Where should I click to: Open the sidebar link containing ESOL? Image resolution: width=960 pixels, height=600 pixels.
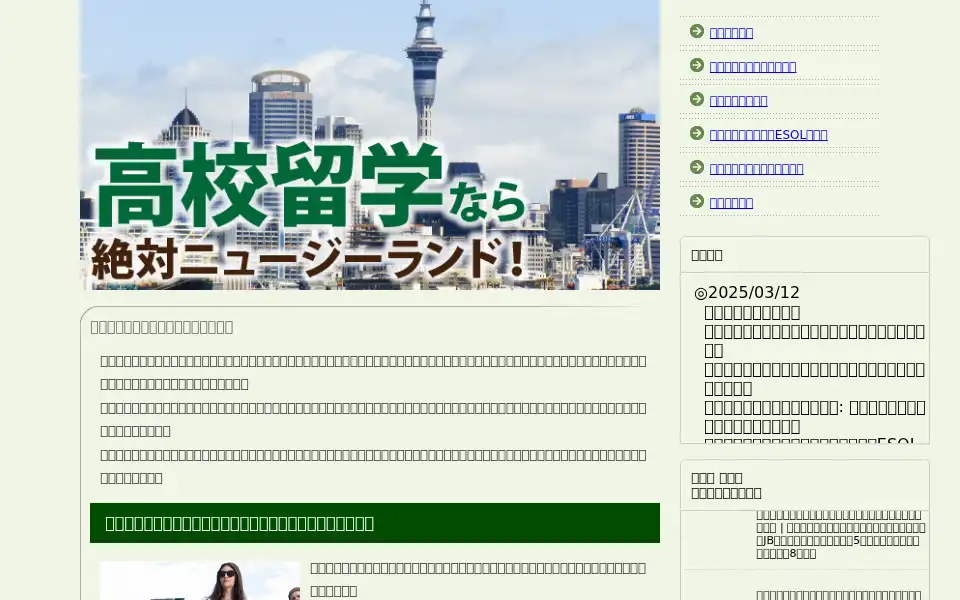(x=768, y=135)
